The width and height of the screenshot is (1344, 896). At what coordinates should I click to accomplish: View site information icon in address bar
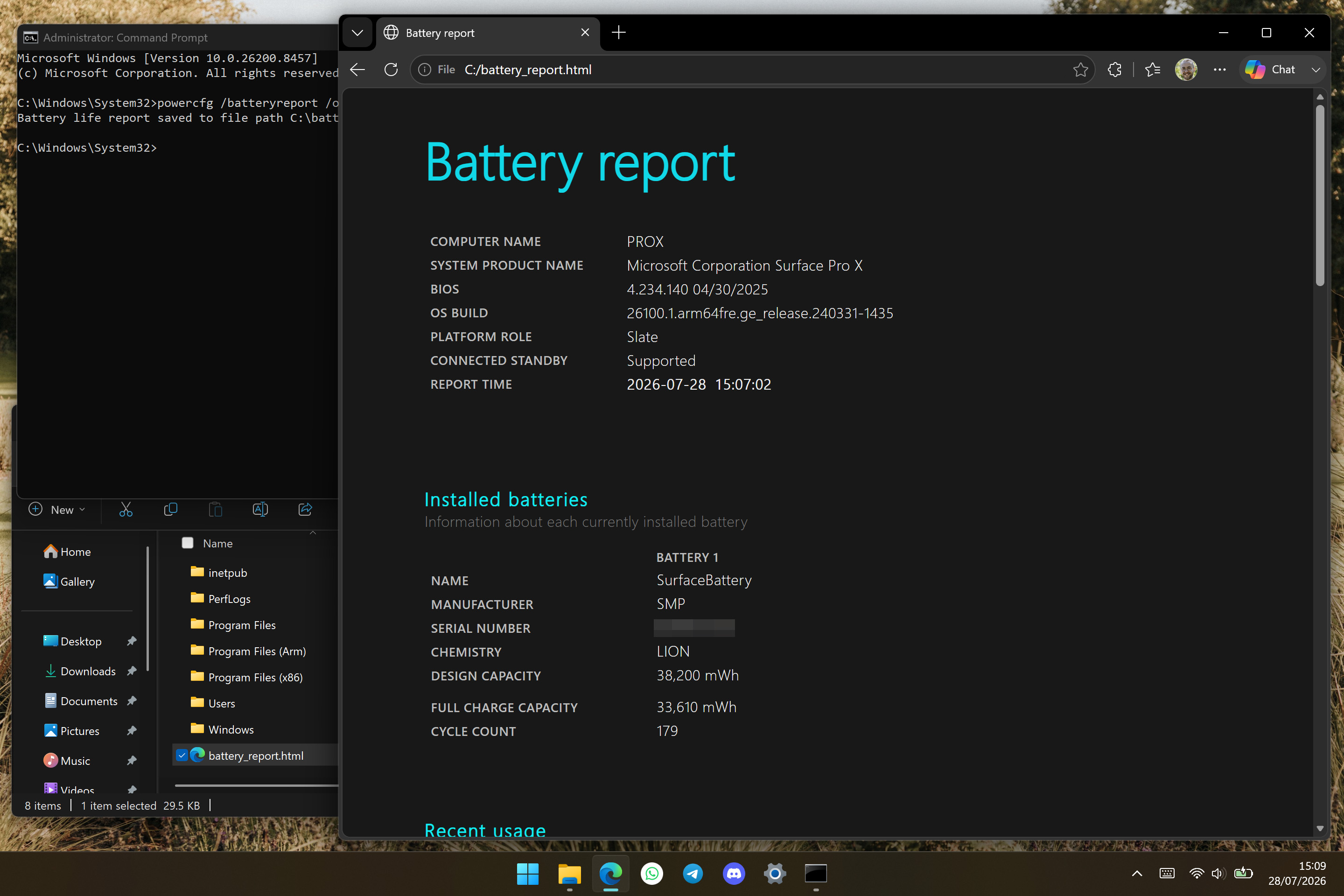tap(425, 70)
